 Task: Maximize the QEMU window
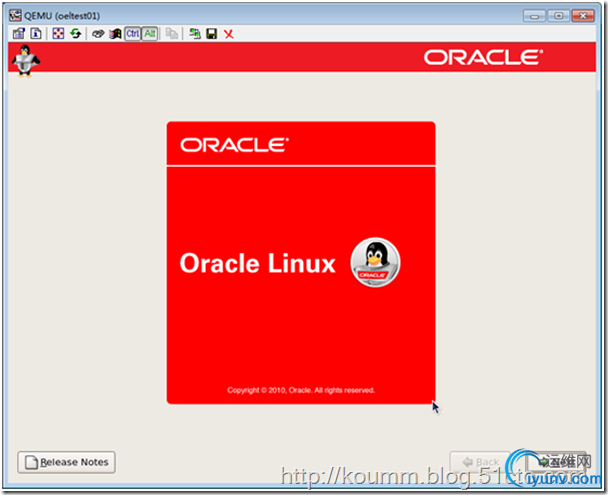click(x=559, y=16)
